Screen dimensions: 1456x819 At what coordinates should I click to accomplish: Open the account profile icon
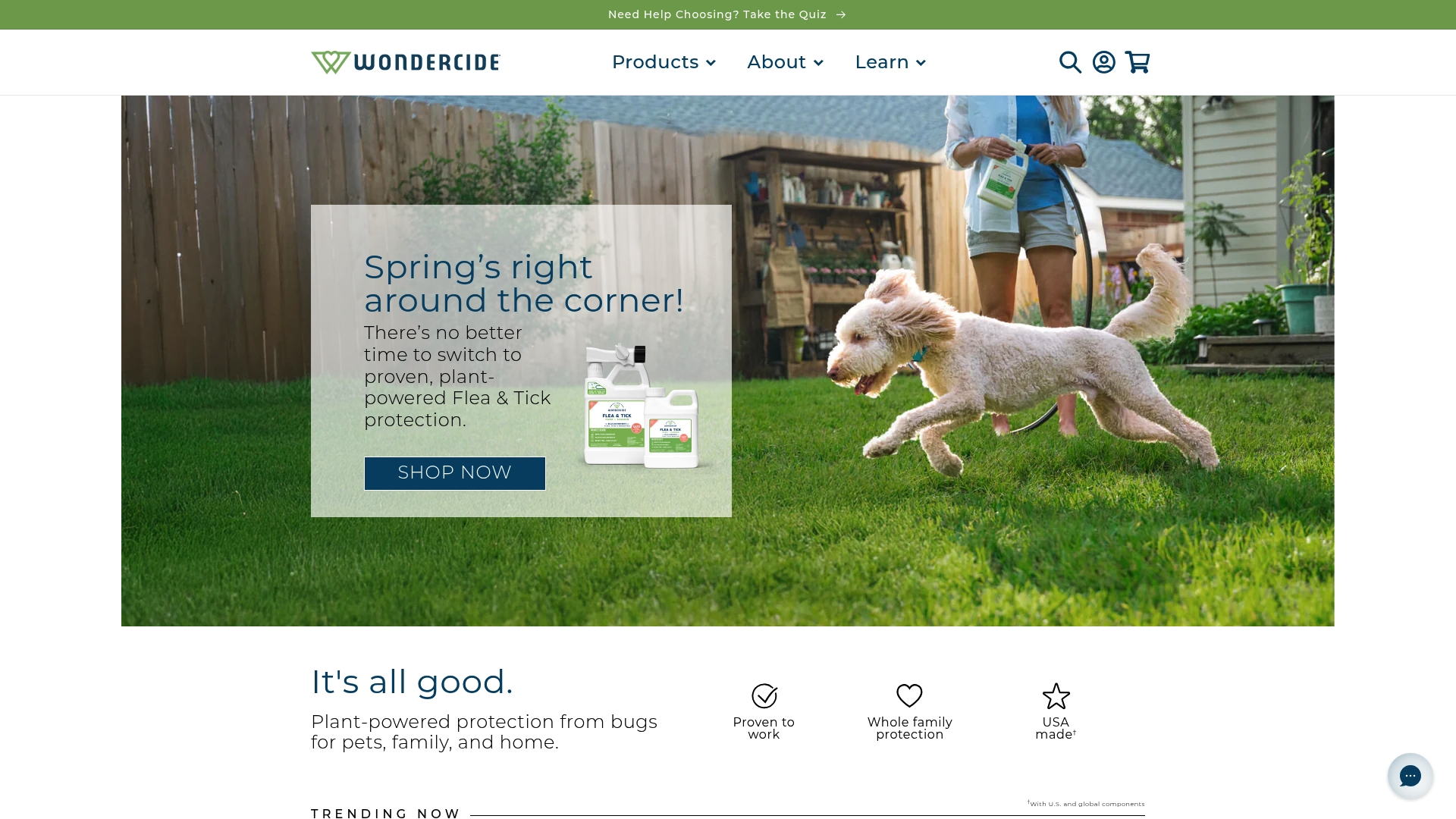(1103, 62)
